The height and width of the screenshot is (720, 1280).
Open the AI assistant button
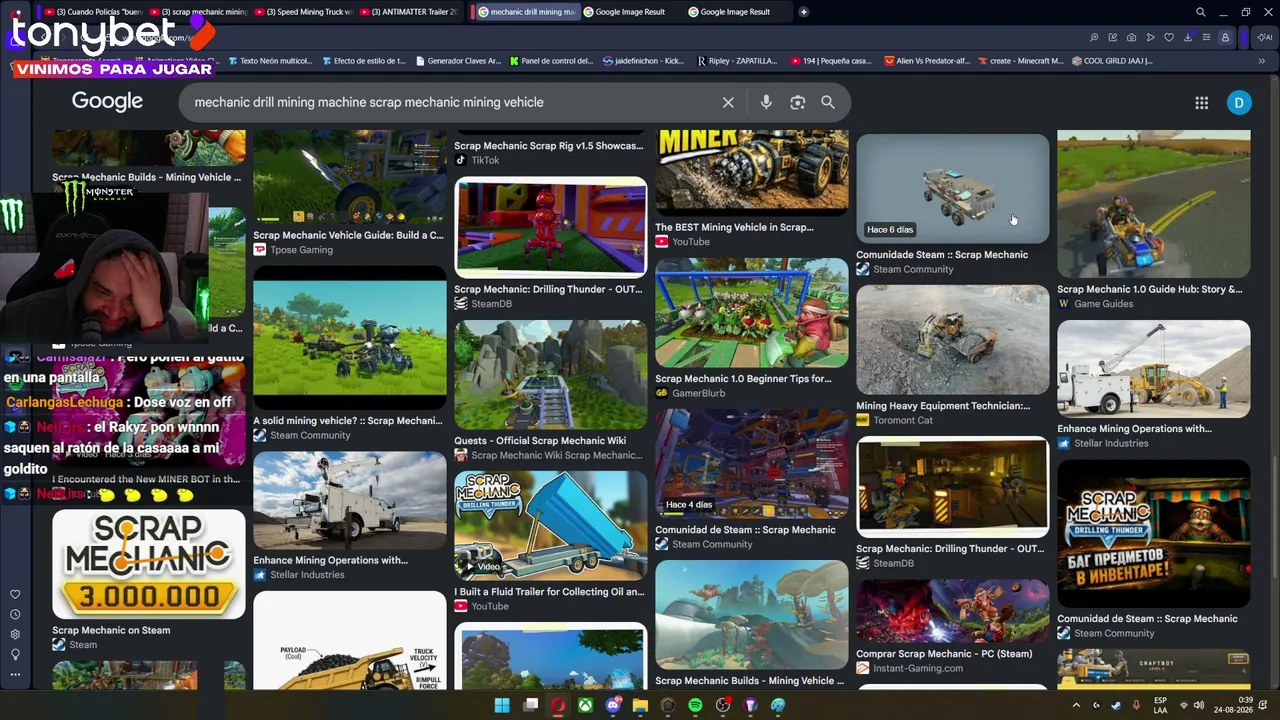(x=1267, y=38)
